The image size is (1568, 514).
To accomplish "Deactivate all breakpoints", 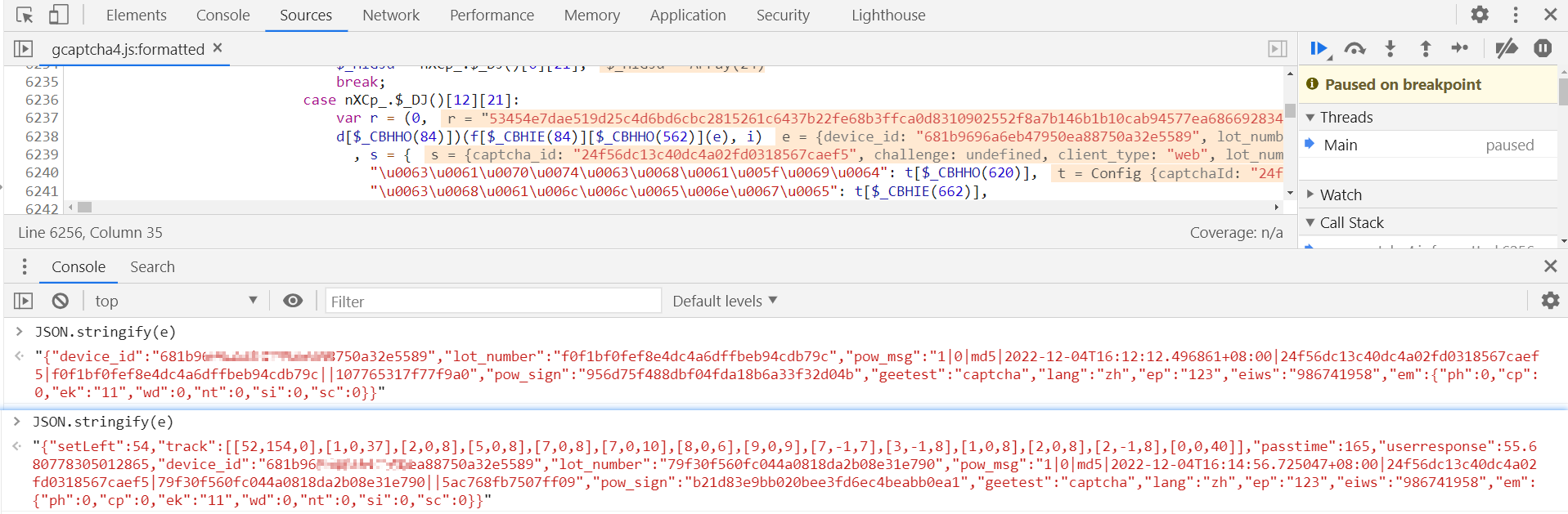I will tap(1506, 49).
